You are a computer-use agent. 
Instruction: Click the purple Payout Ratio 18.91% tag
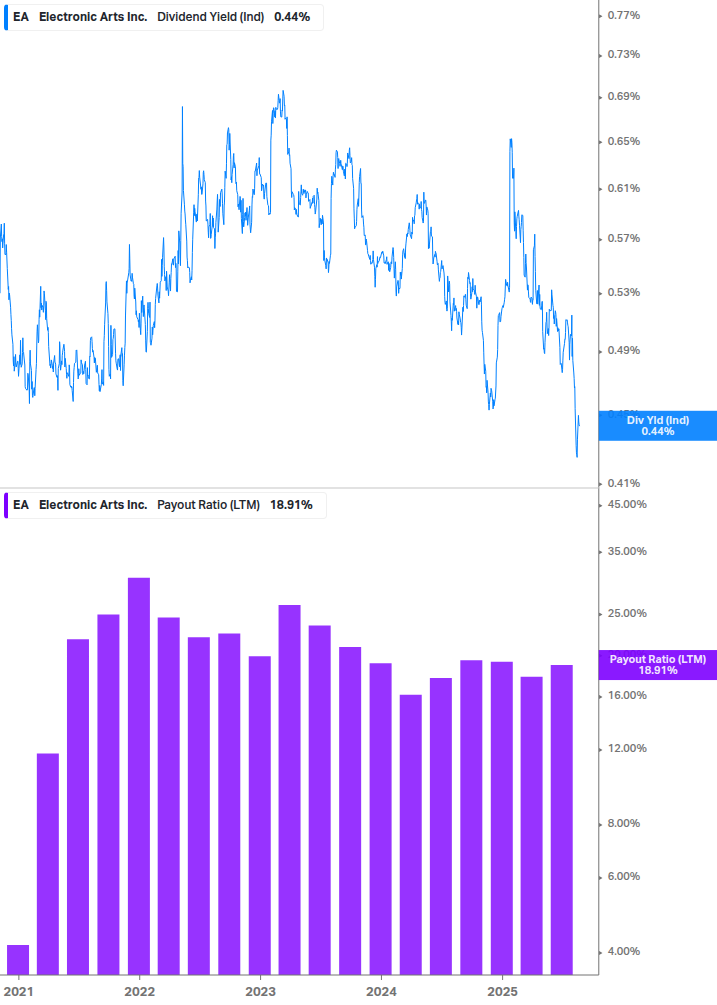coord(657,665)
